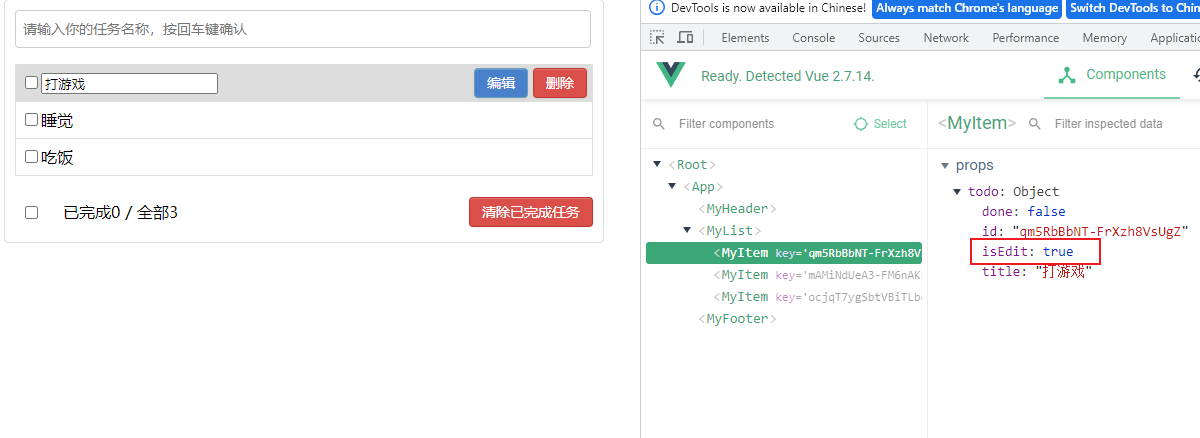Click the Components tree icon
1200x438 pixels.
[x=1067, y=75]
